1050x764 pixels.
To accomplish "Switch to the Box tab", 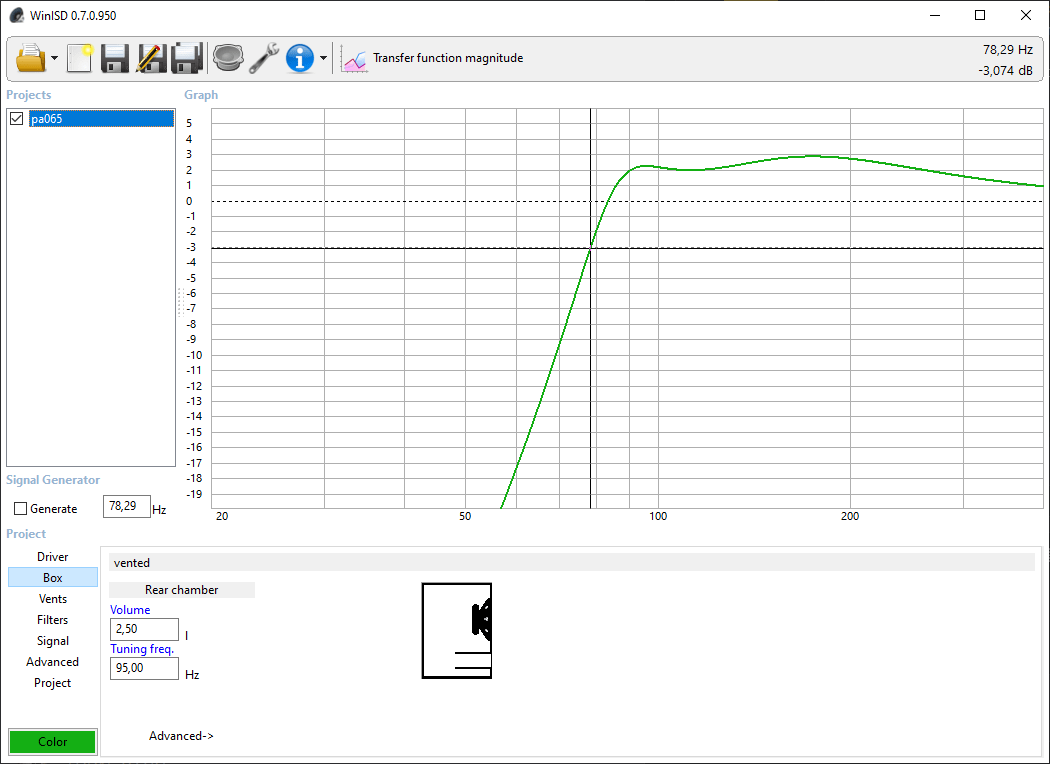I will click(52, 577).
